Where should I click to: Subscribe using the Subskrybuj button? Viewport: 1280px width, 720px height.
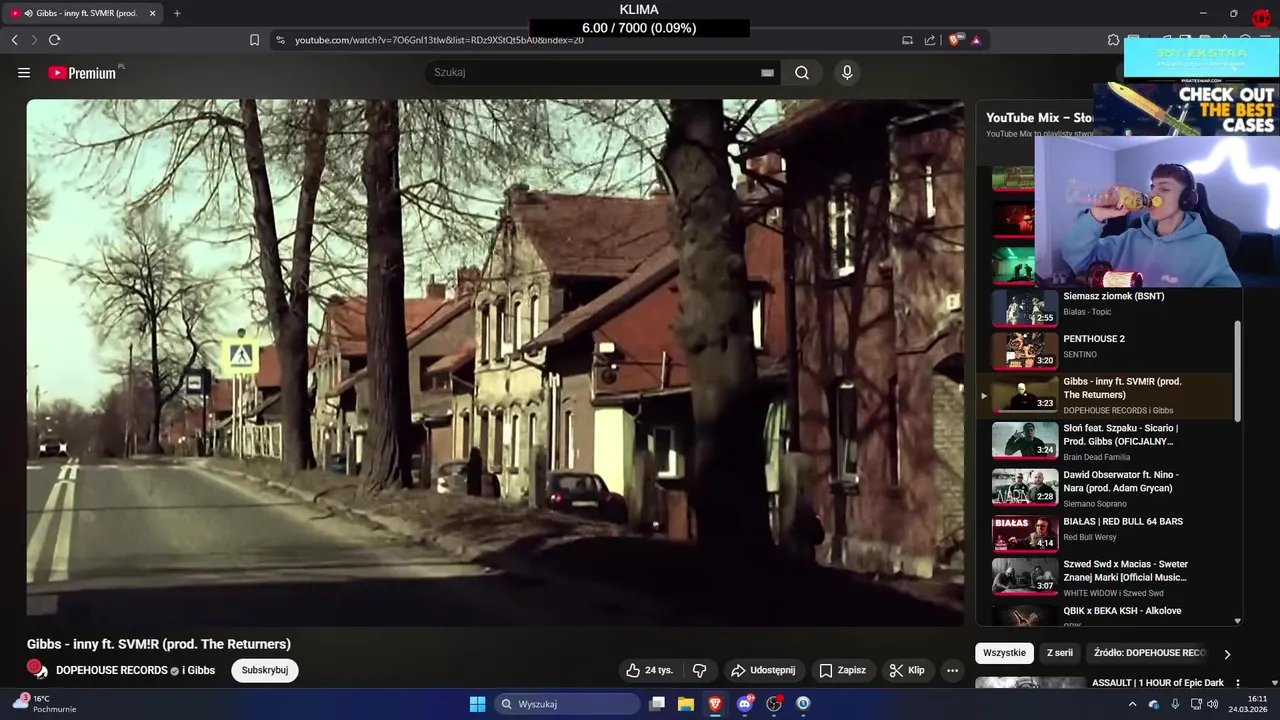point(265,670)
